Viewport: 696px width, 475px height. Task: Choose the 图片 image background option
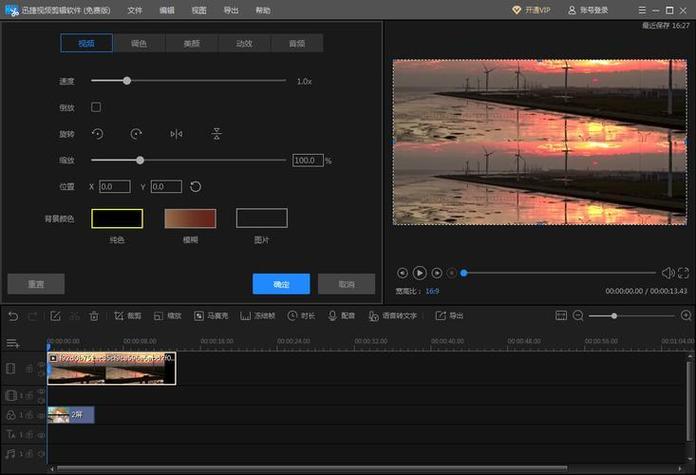[262, 218]
